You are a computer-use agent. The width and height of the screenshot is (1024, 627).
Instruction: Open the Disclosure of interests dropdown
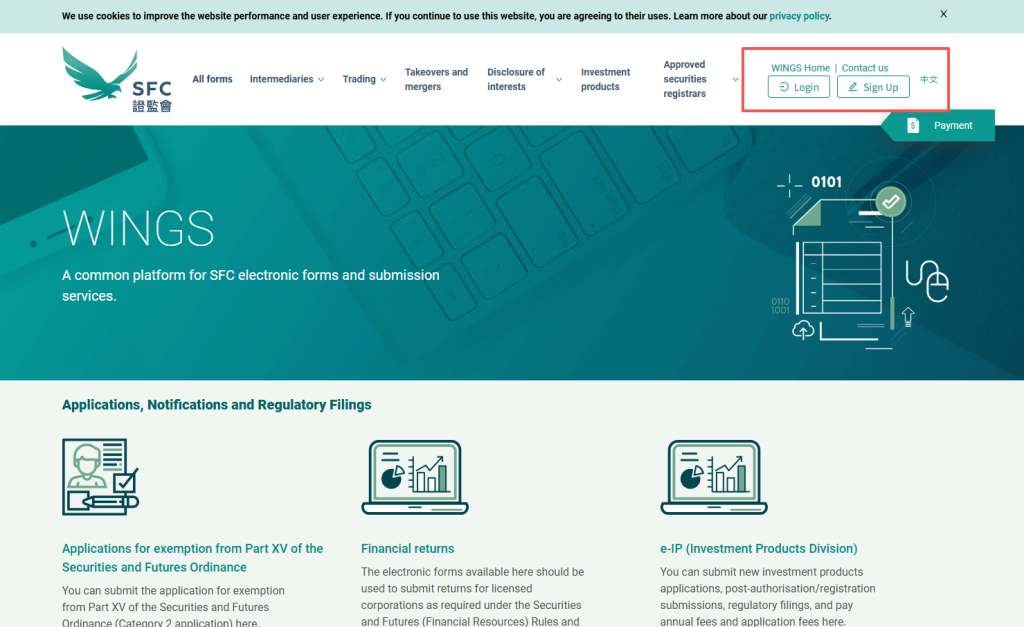[x=524, y=79]
